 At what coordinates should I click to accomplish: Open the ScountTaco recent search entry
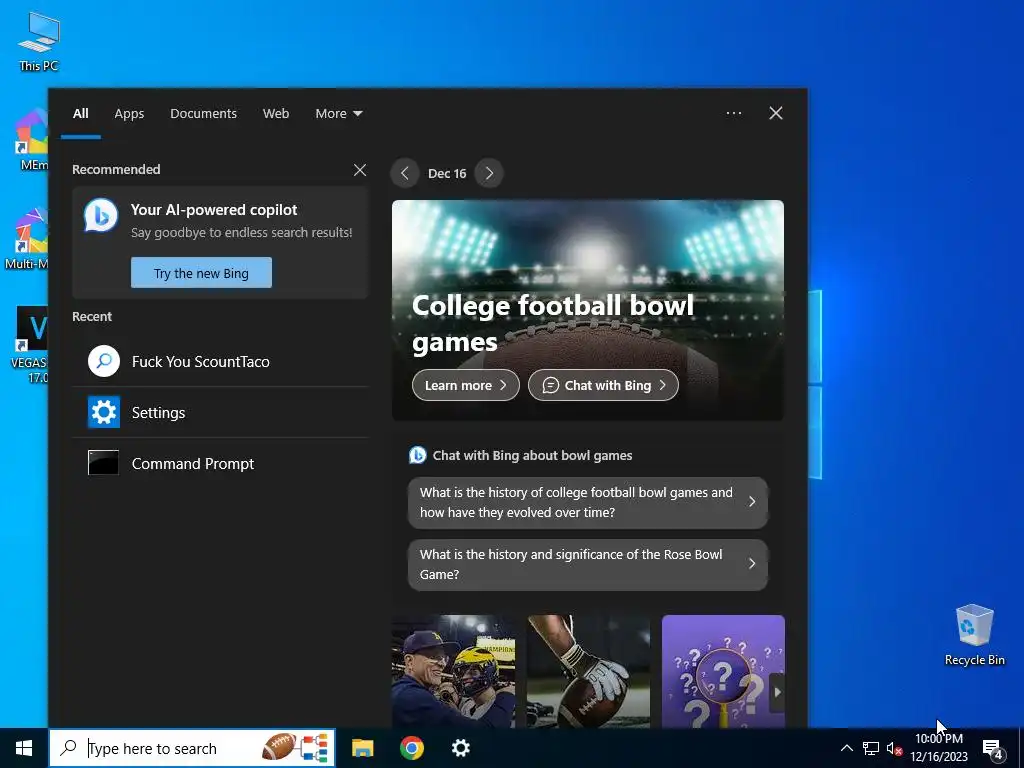[x=220, y=361]
